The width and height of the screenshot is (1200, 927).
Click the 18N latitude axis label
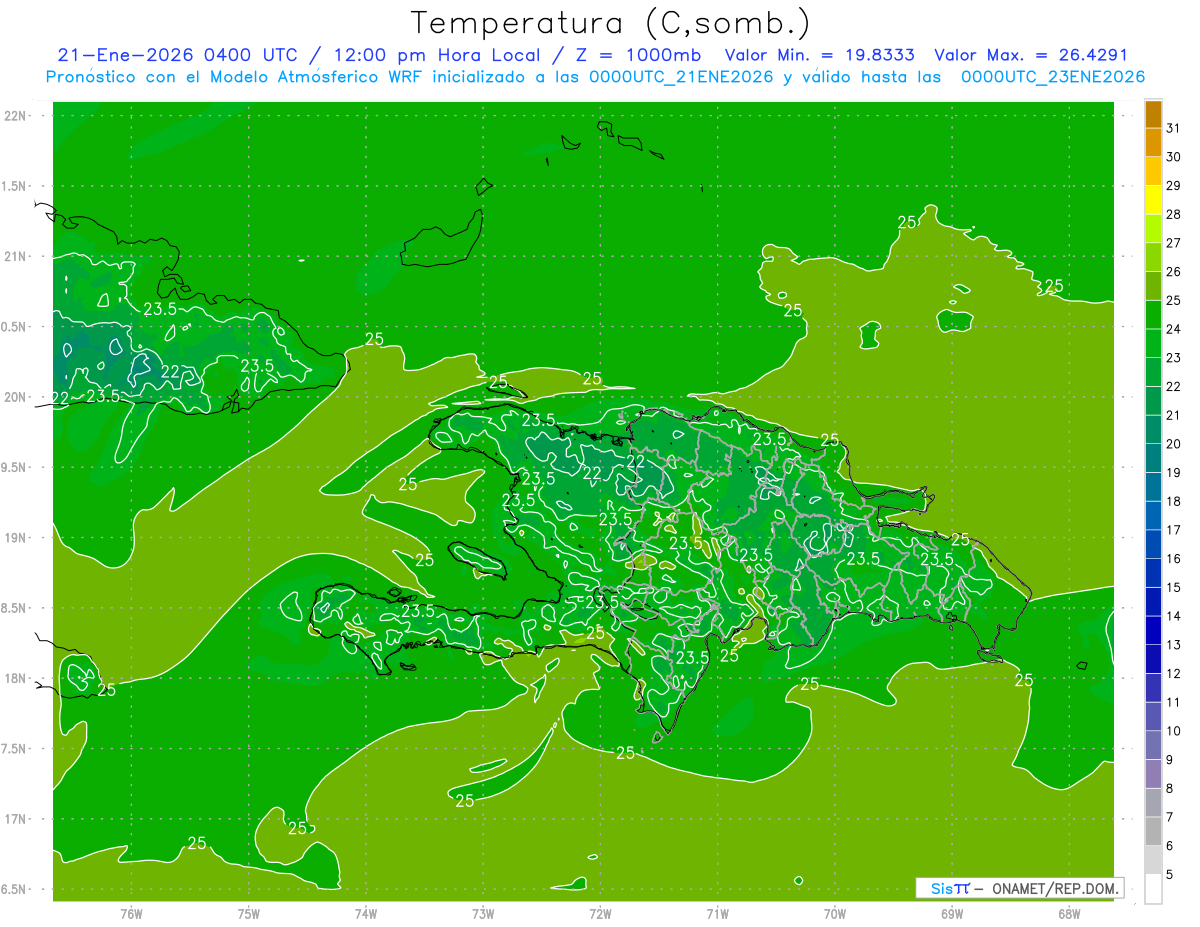(17, 678)
